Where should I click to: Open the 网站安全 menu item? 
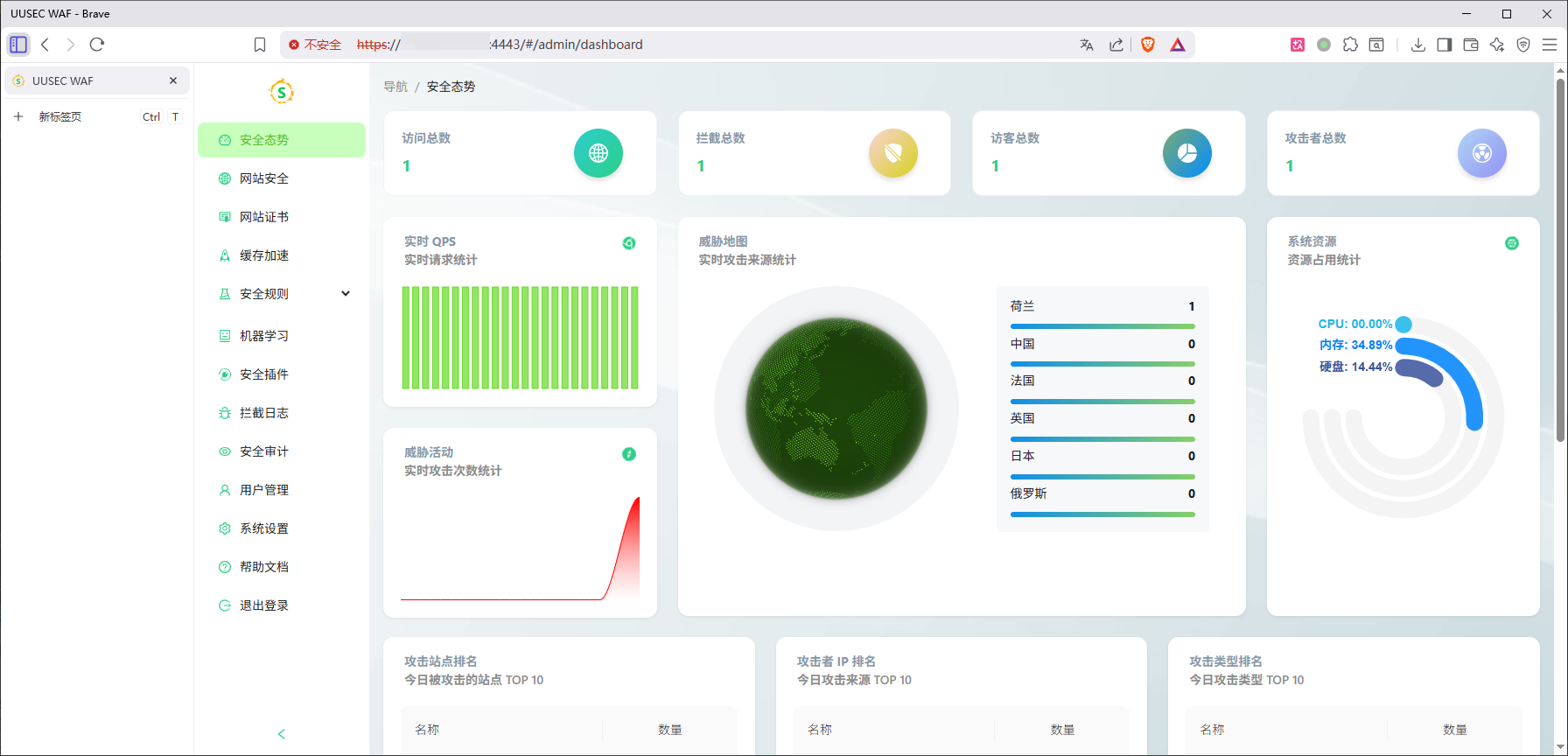[x=281, y=178]
